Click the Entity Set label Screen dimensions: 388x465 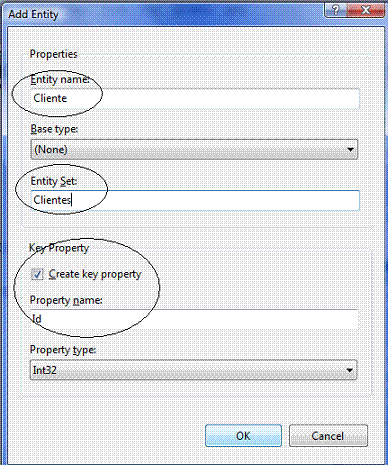pos(54,181)
